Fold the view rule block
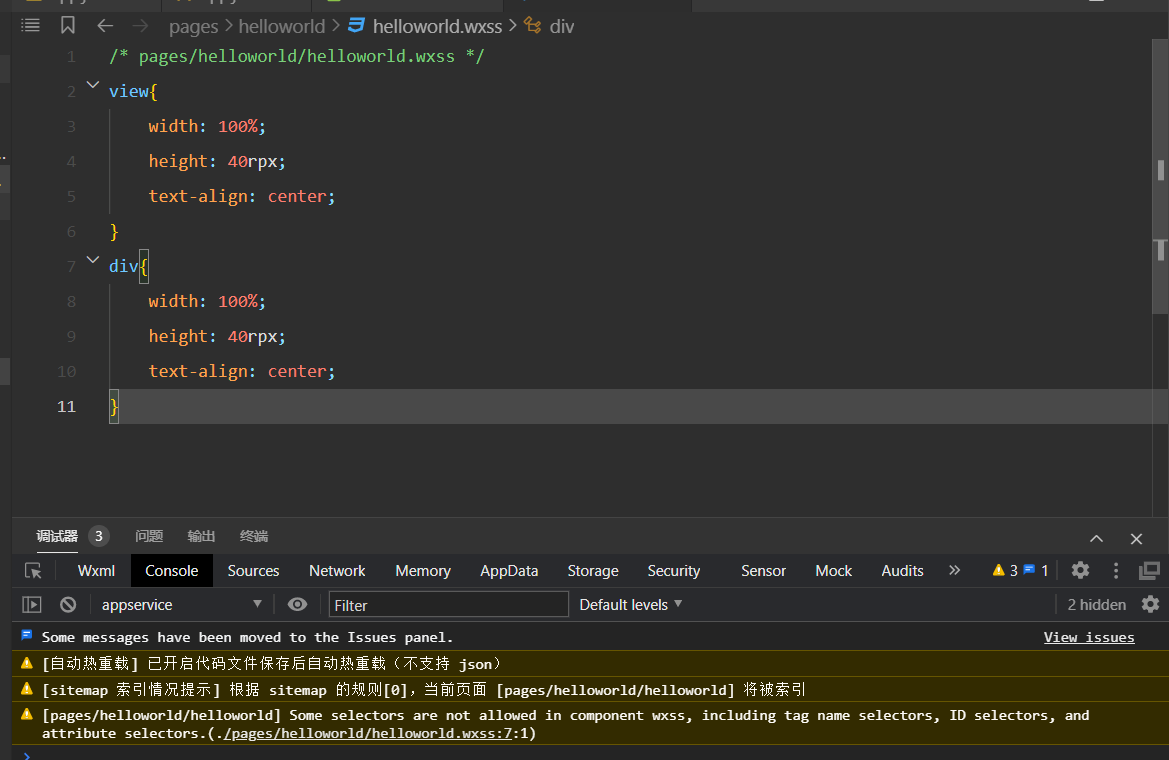This screenshot has height=760, width=1169. (x=93, y=86)
